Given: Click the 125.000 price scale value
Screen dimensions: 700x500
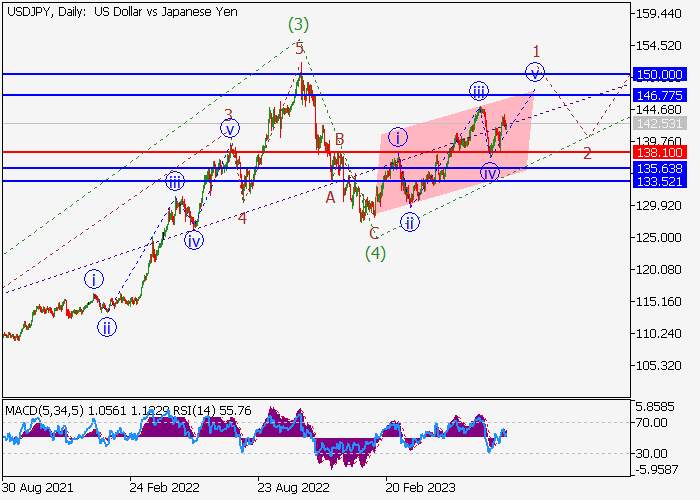Looking at the screenshot, I should (658, 238).
